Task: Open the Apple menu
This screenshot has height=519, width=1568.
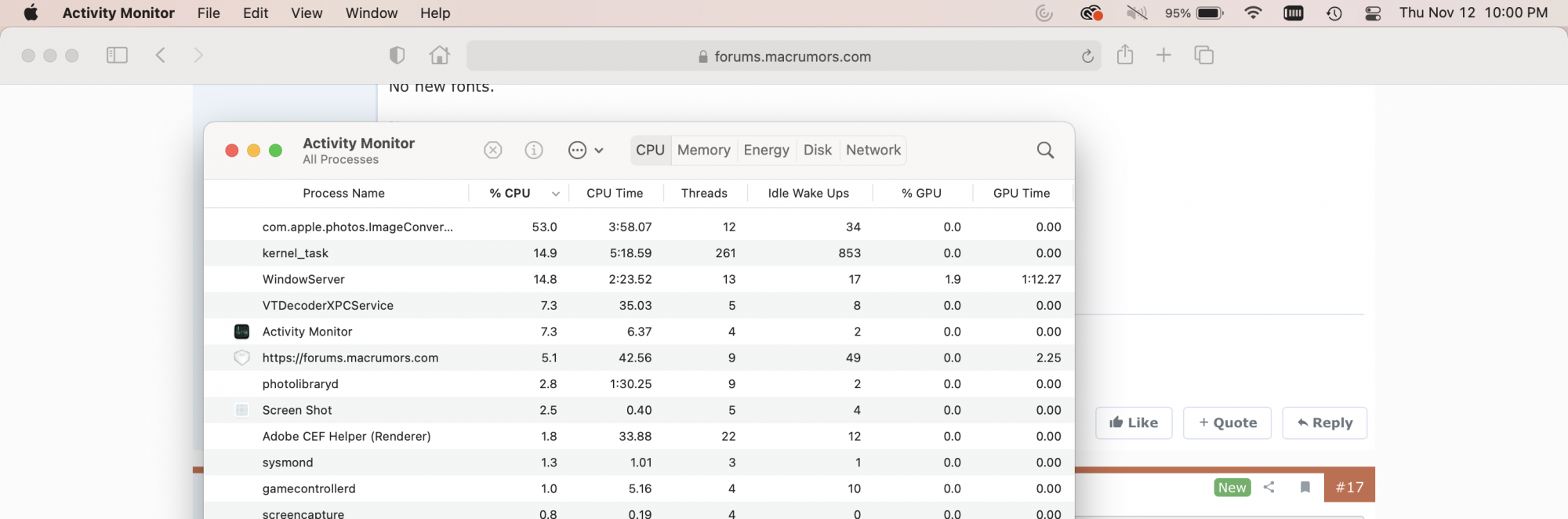Action: (31, 13)
